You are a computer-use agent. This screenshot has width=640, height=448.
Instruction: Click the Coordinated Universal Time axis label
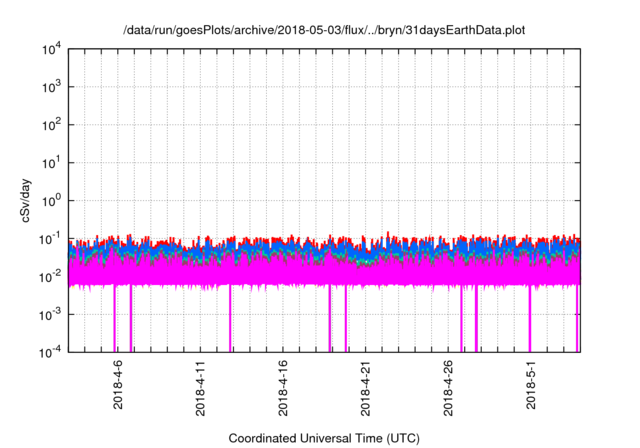(324, 438)
